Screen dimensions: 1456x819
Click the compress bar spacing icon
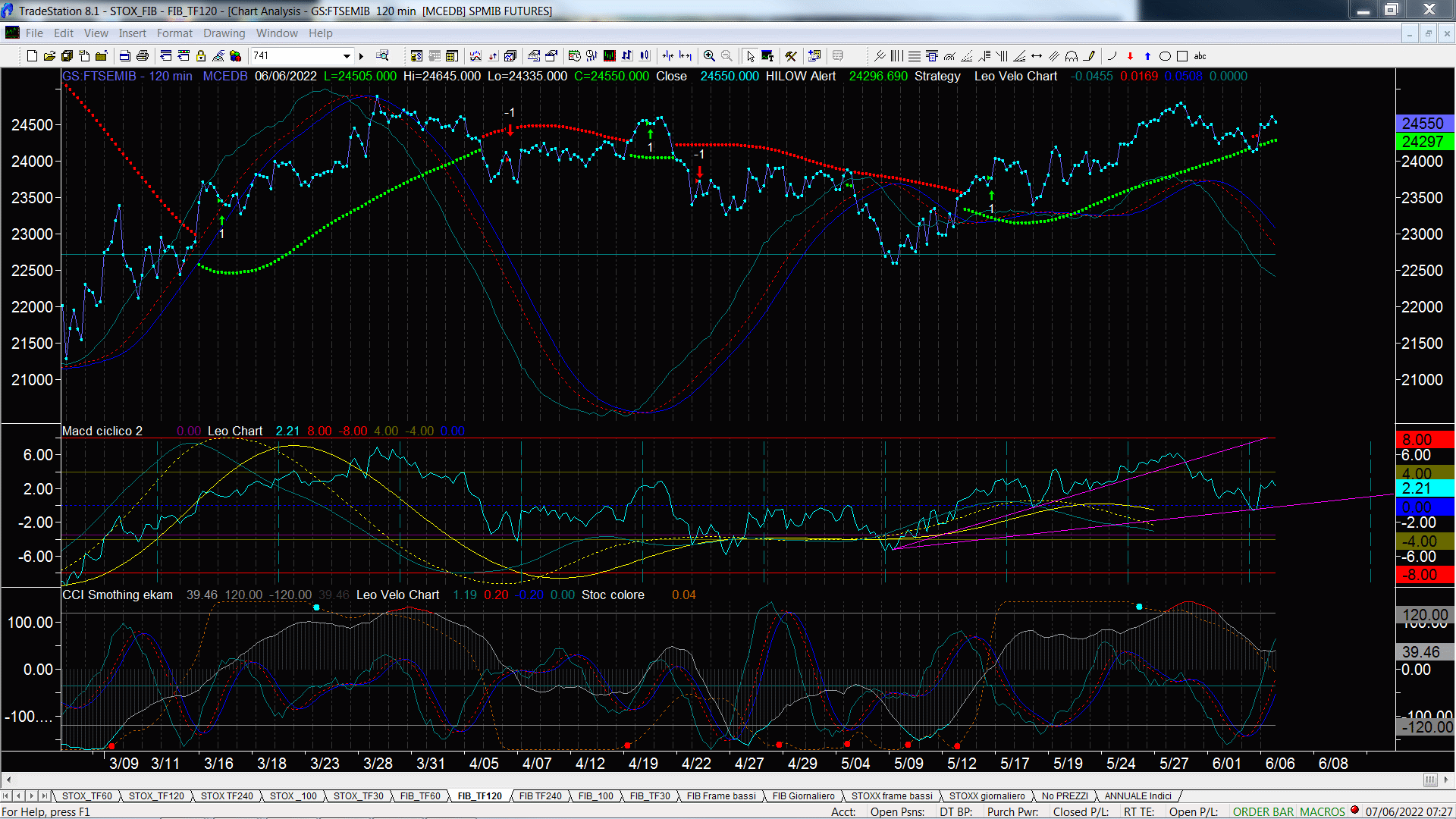pos(668,56)
